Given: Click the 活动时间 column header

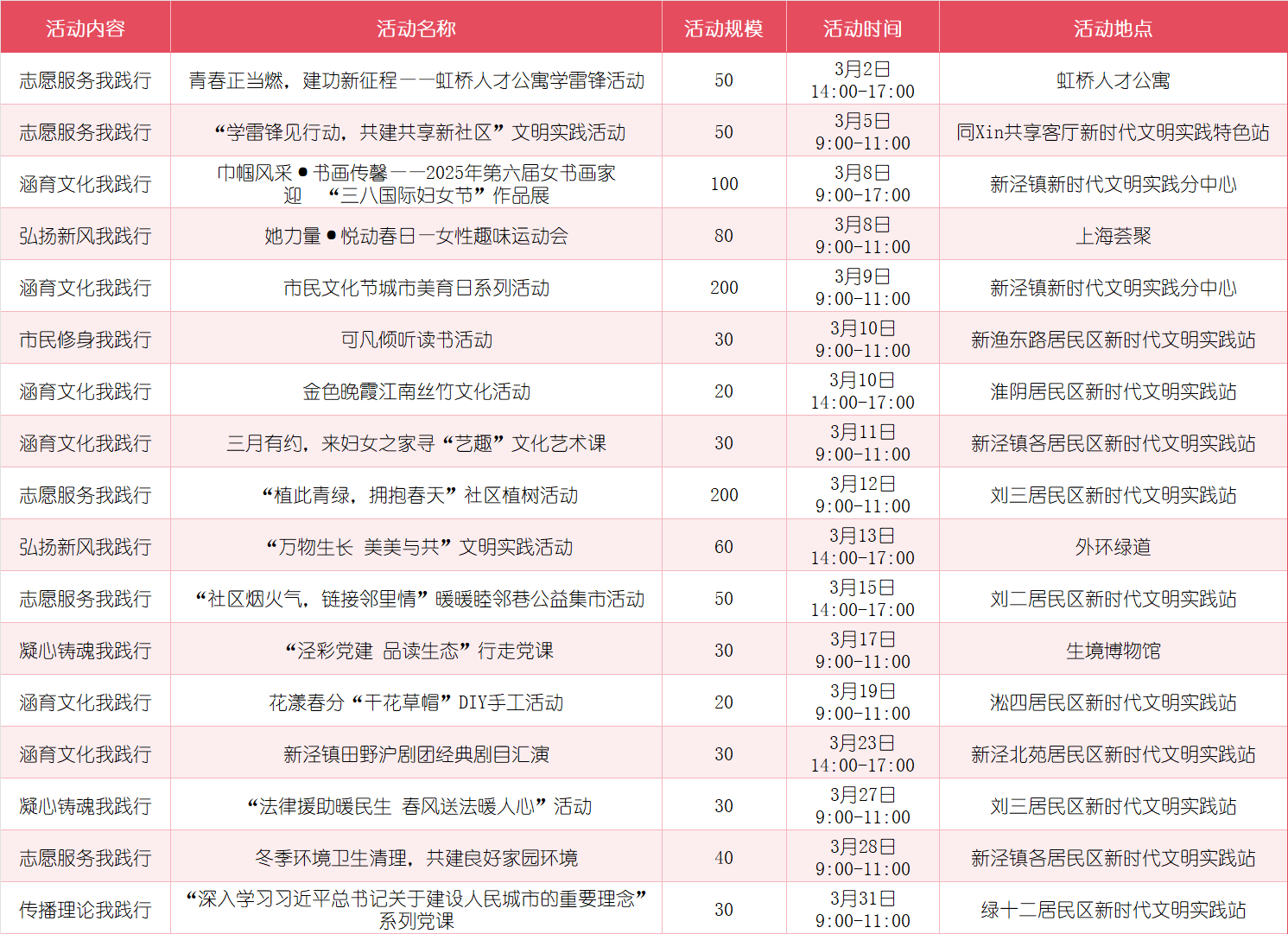Looking at the screenshot, I should pyautogui.click(x=863, y=27).
